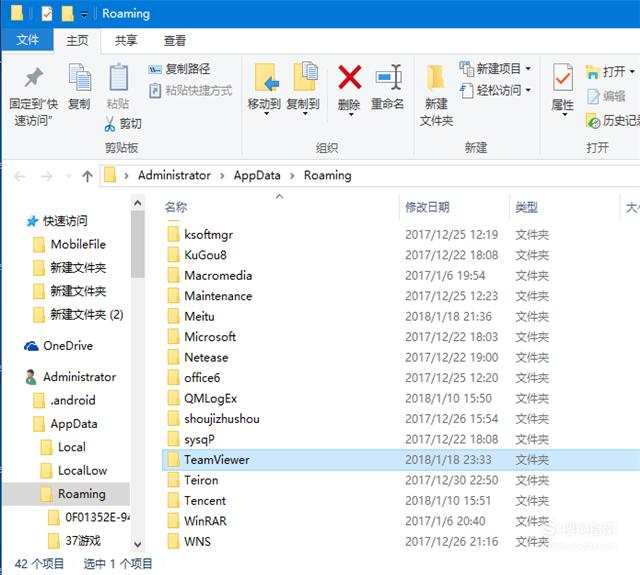Click the title bar new folder icon
The image size is (640, 575).
pos(67,14)
